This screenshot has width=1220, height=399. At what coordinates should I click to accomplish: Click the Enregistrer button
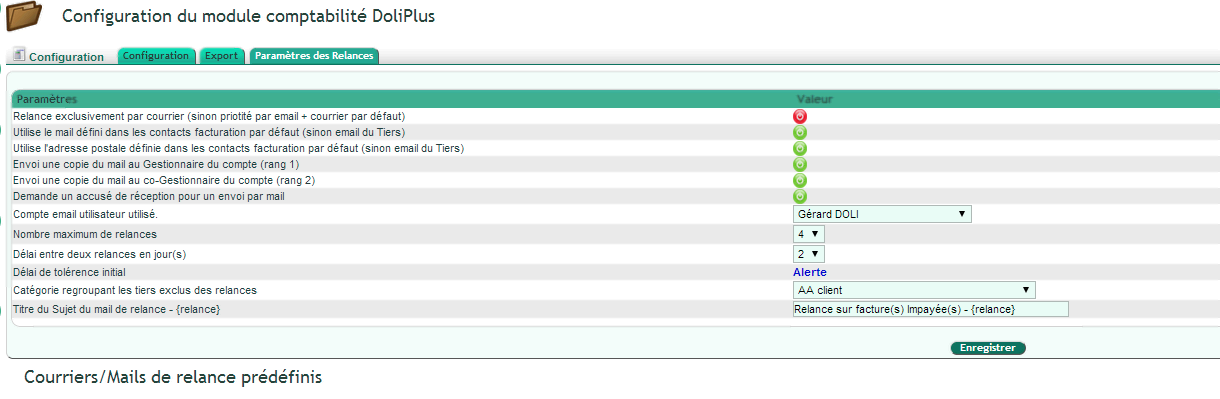(988, 348)
